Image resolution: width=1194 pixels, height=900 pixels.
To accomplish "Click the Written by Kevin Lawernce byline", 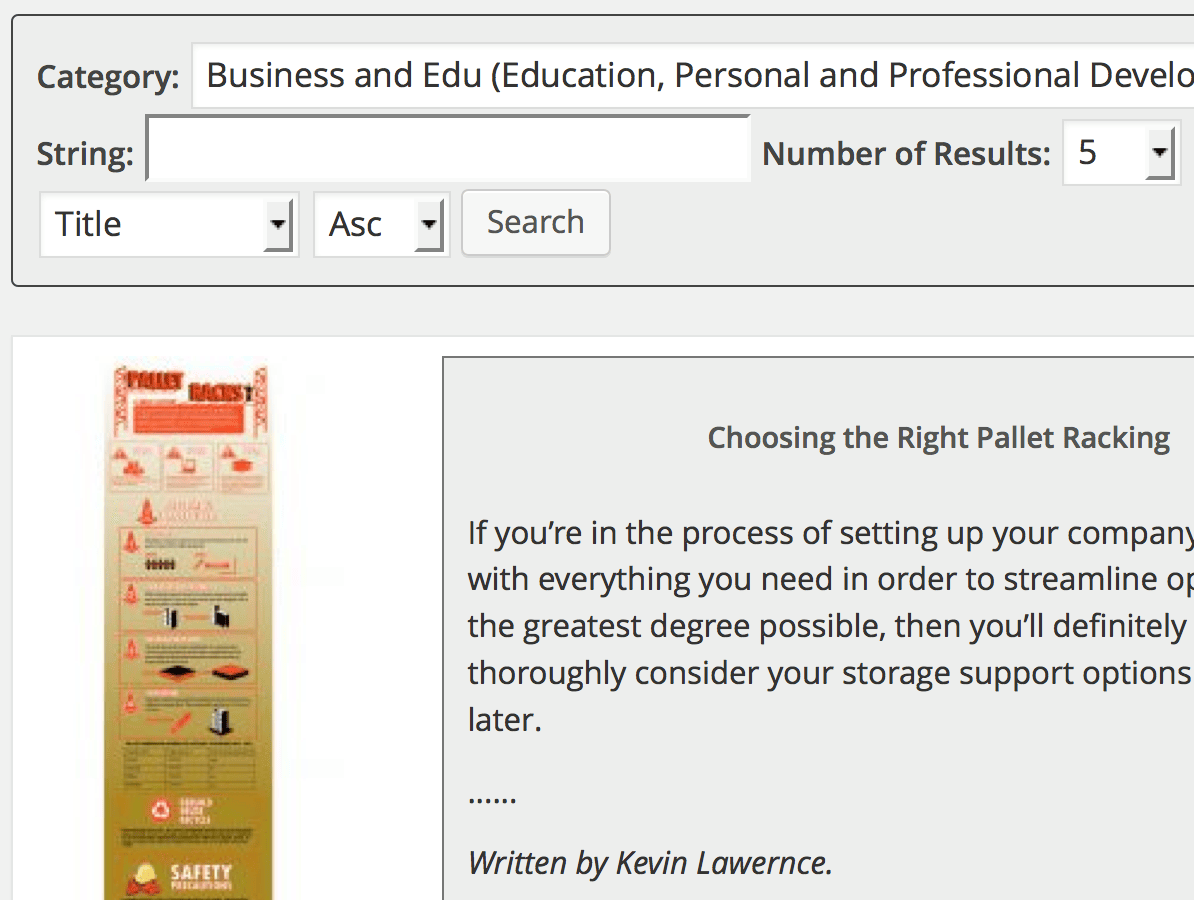I will tap(650, 862).
